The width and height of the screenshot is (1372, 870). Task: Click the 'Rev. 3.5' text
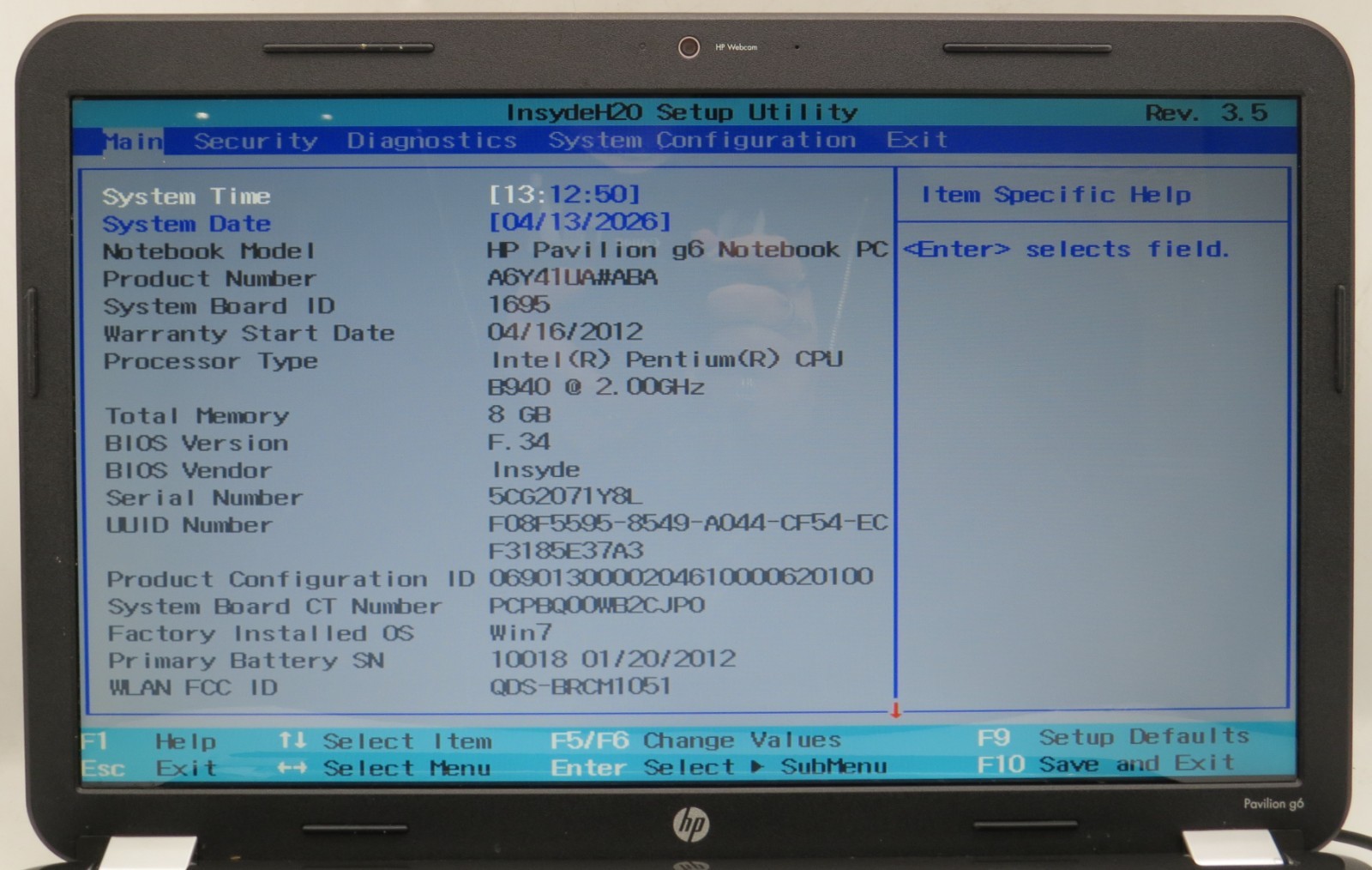1207,112
